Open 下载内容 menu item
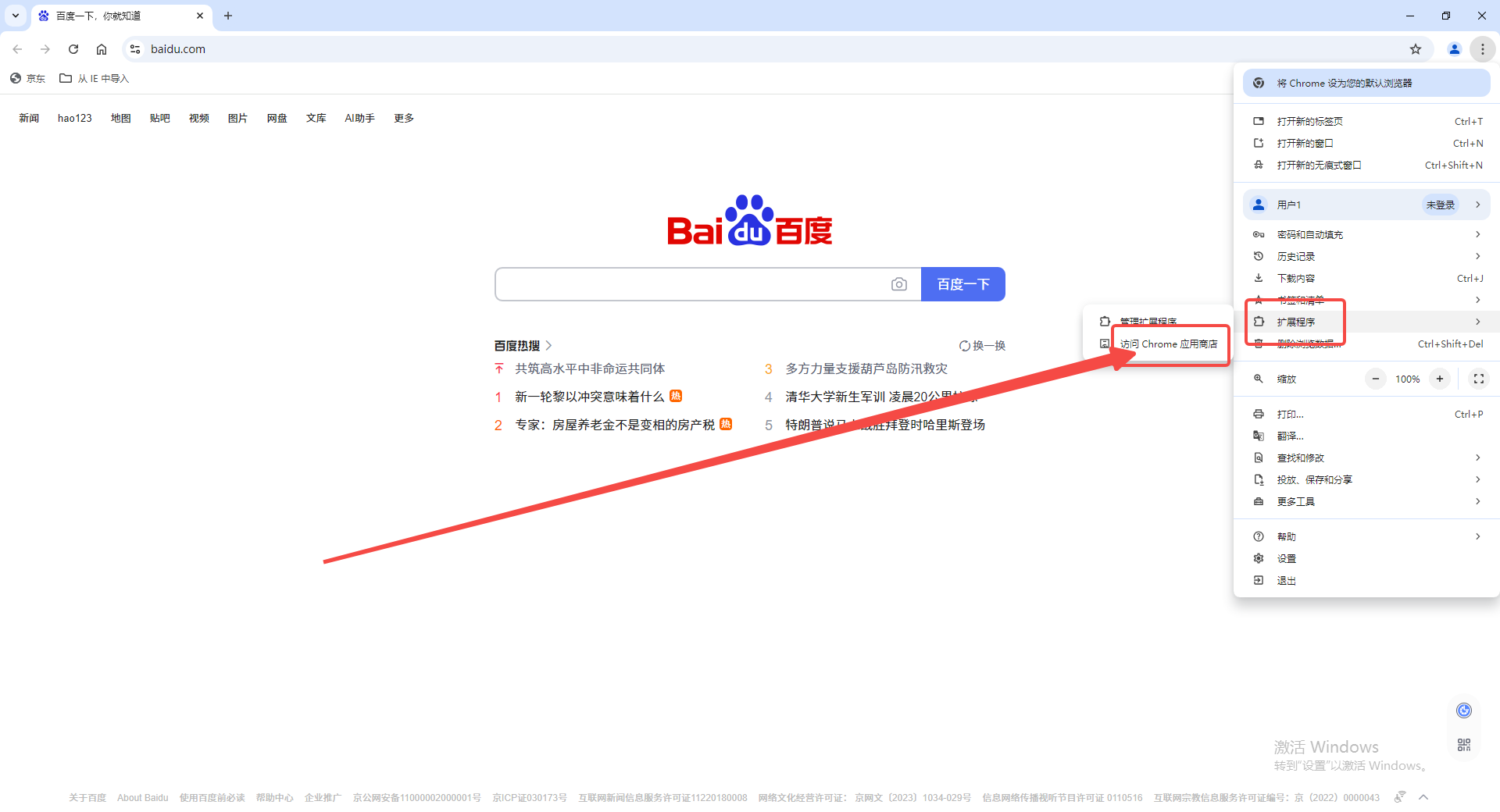 click(x=1366, y=278)
